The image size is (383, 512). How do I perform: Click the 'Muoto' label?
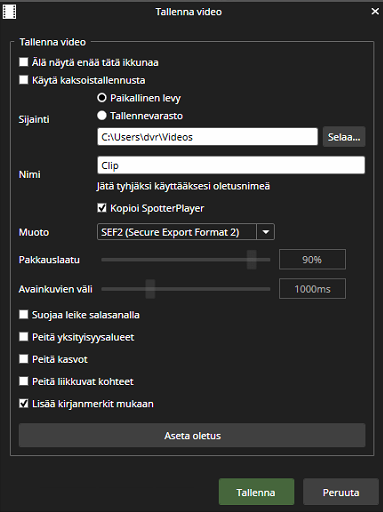tap(34, 232)
